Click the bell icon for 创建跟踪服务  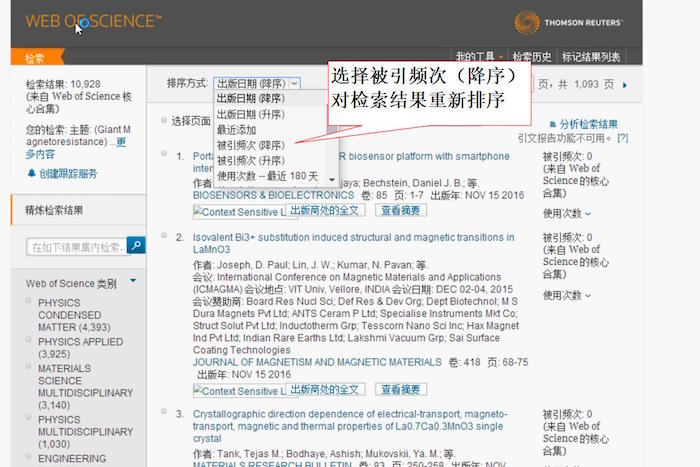(x=31, y=173)
